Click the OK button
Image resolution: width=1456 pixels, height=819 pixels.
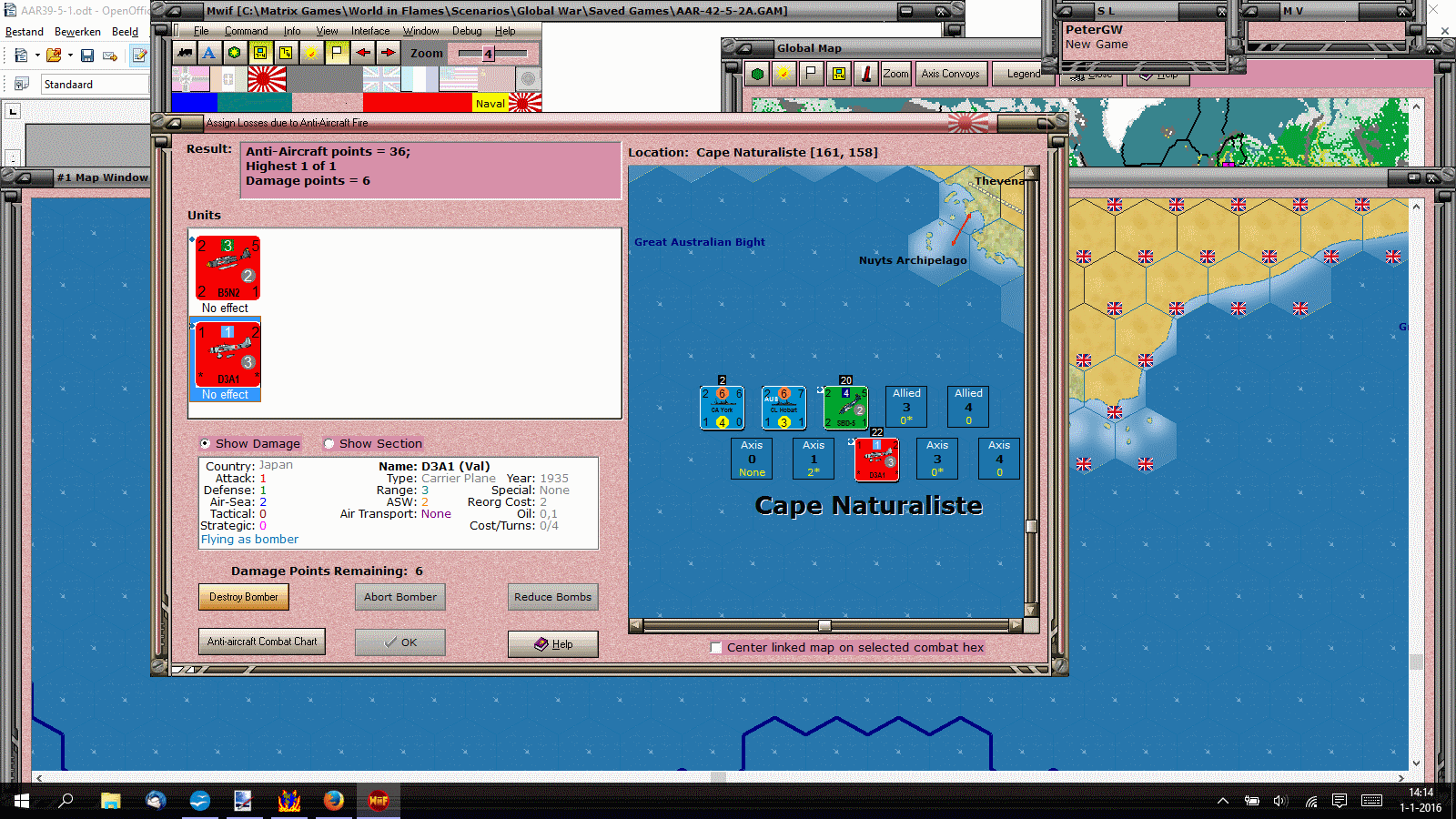[x=400, y=642]
